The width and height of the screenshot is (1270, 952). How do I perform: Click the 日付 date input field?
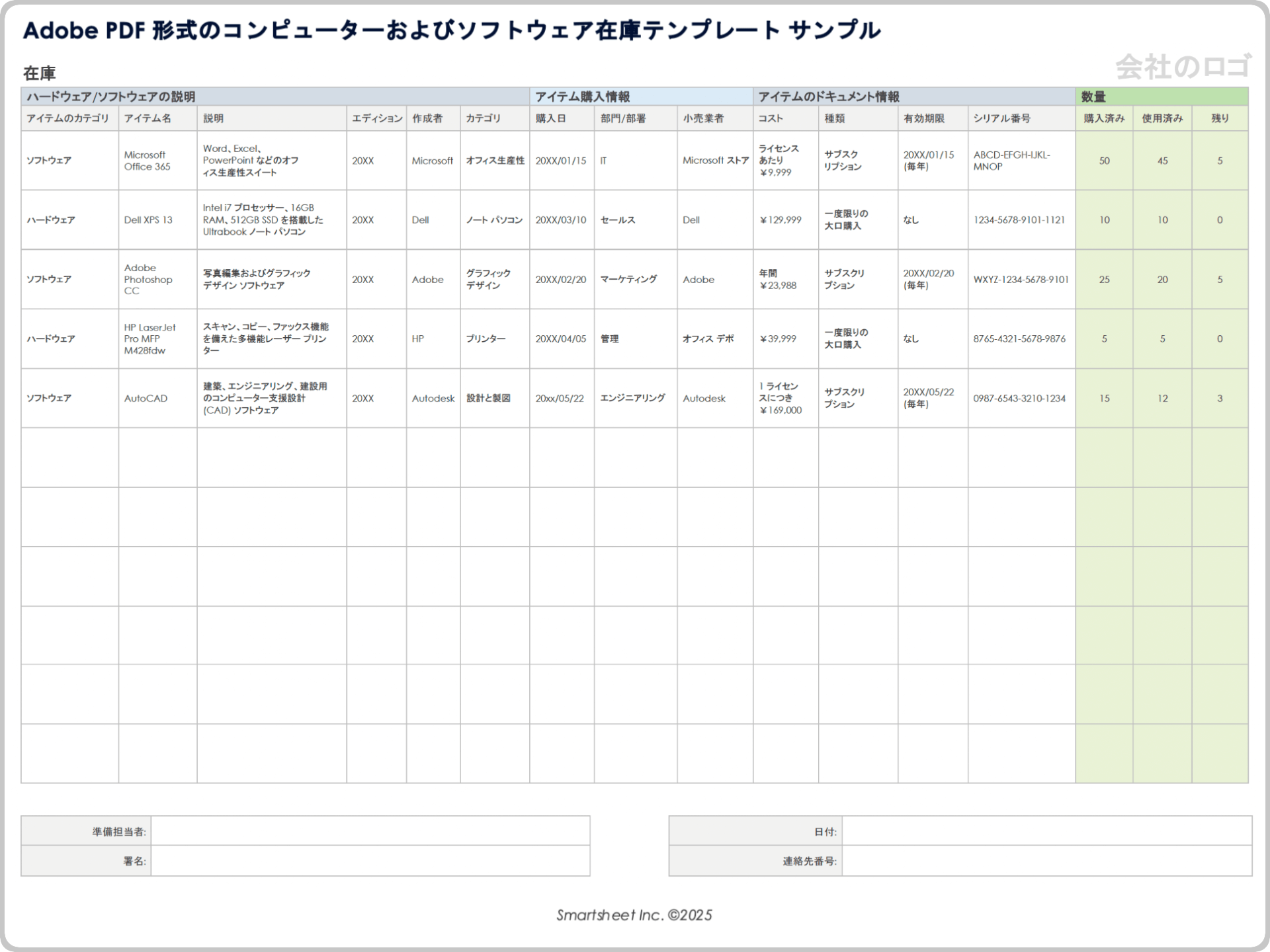(x=1046, y=831)
